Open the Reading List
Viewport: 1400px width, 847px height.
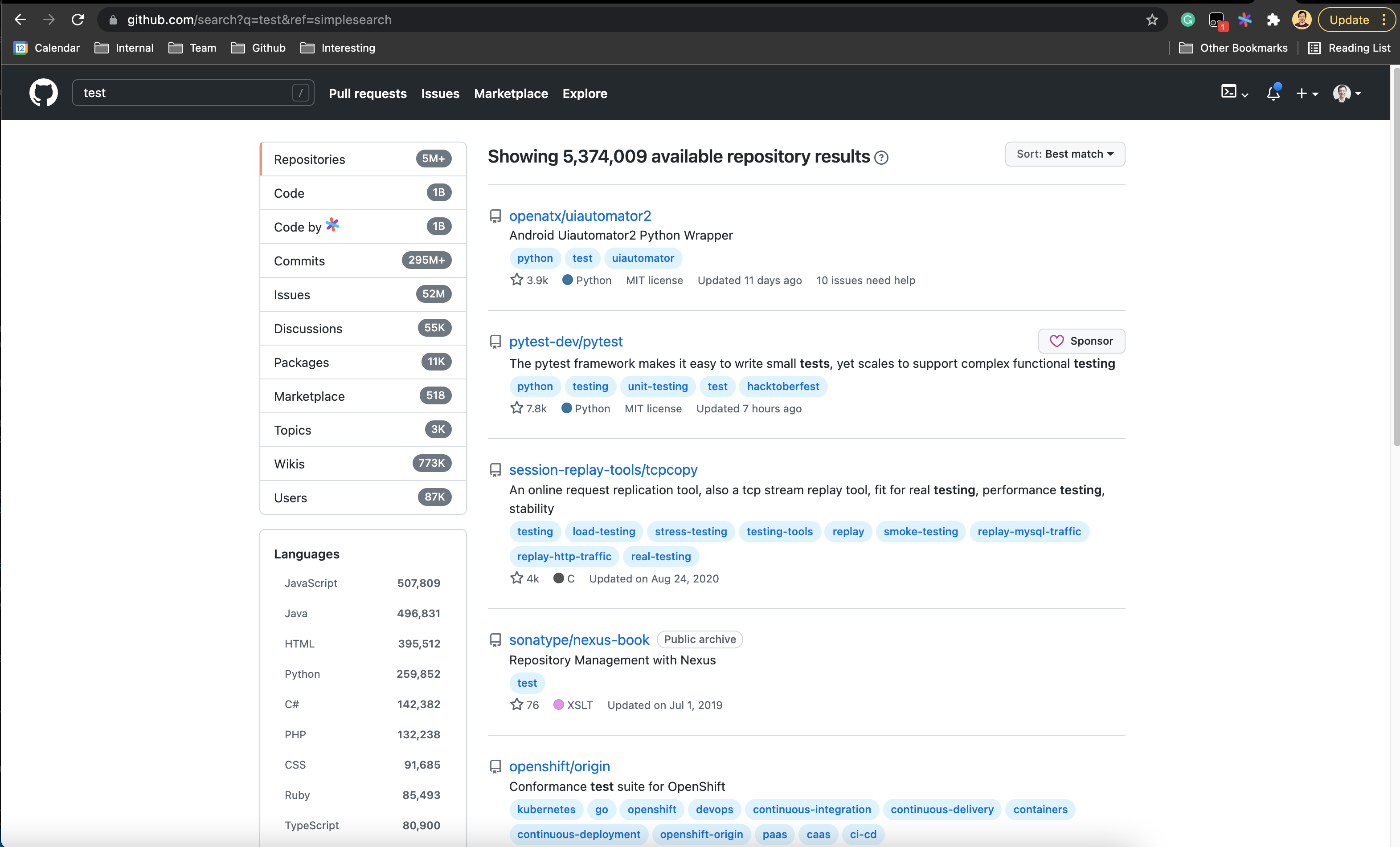tap(1349, 48)
